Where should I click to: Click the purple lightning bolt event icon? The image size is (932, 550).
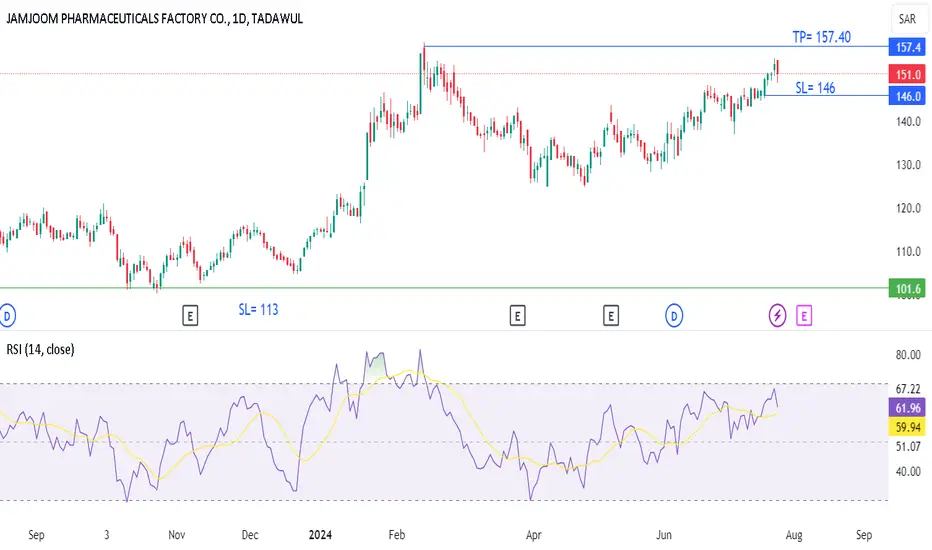coord(777,316)
